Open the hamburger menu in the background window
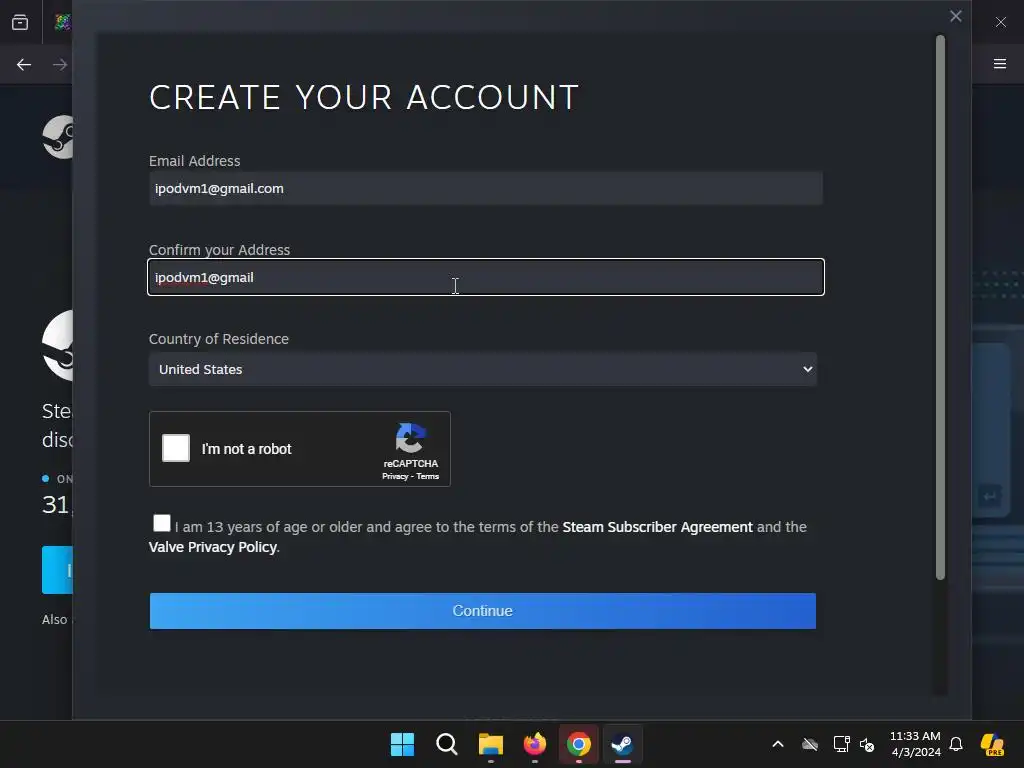This screenshot has height=768, width=1024. tap(1000, 64)
